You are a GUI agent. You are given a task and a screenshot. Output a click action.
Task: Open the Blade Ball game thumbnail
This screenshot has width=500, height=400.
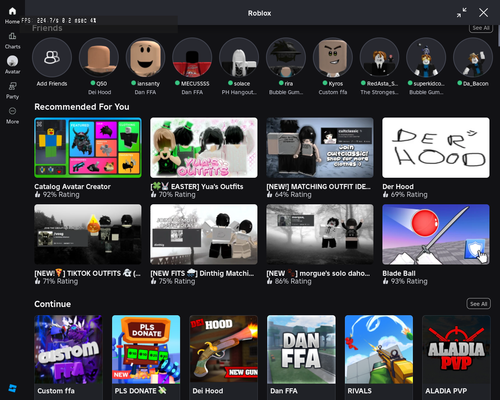click(436, 234)
